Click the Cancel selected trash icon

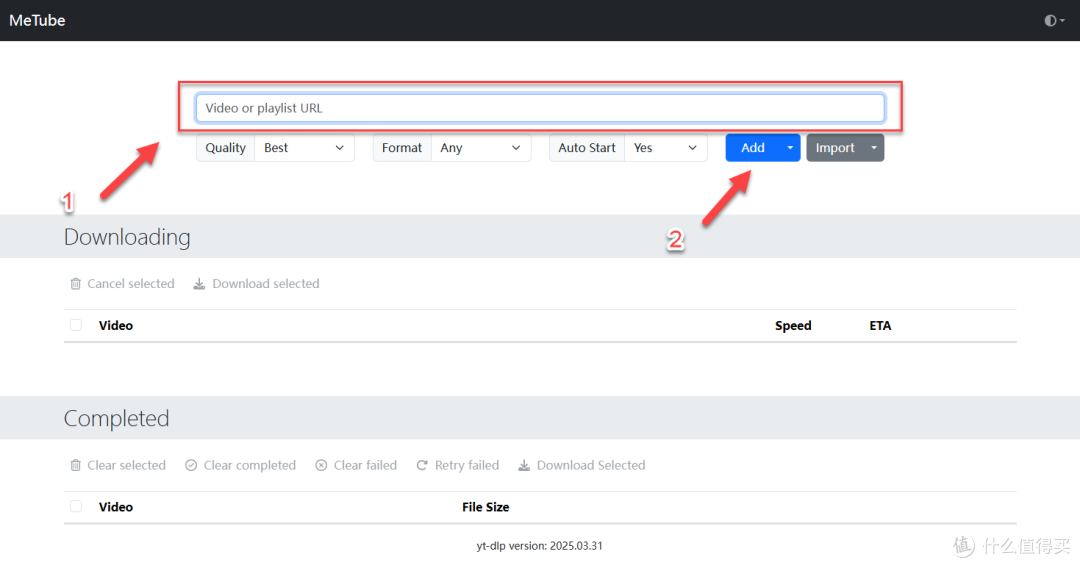[76, 284]
